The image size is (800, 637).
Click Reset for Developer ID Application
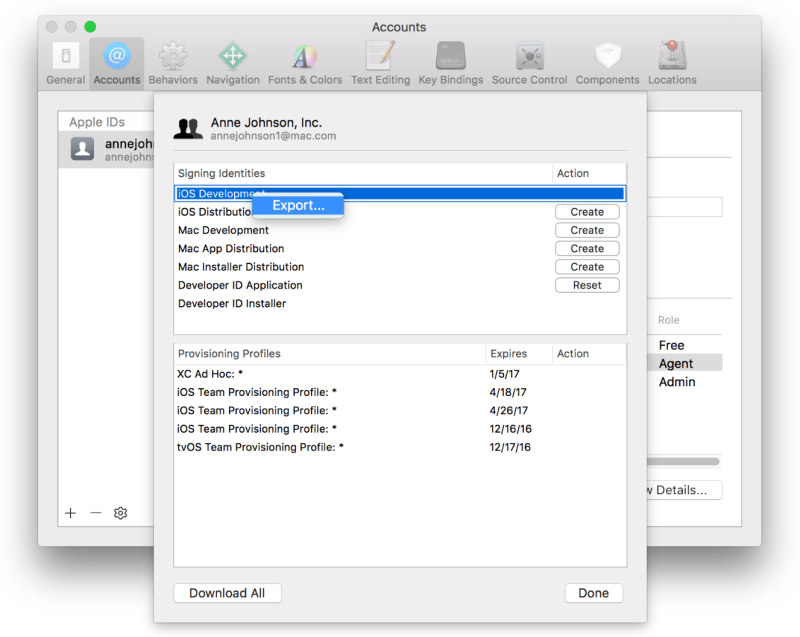[x=587, y=285]
